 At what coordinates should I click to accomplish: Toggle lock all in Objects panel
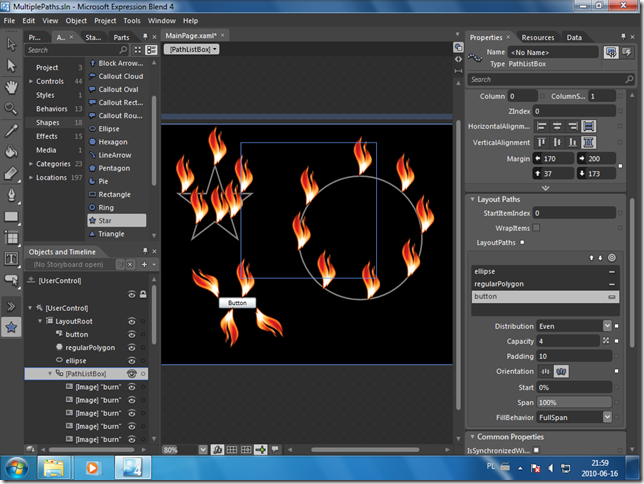point(143,294)
